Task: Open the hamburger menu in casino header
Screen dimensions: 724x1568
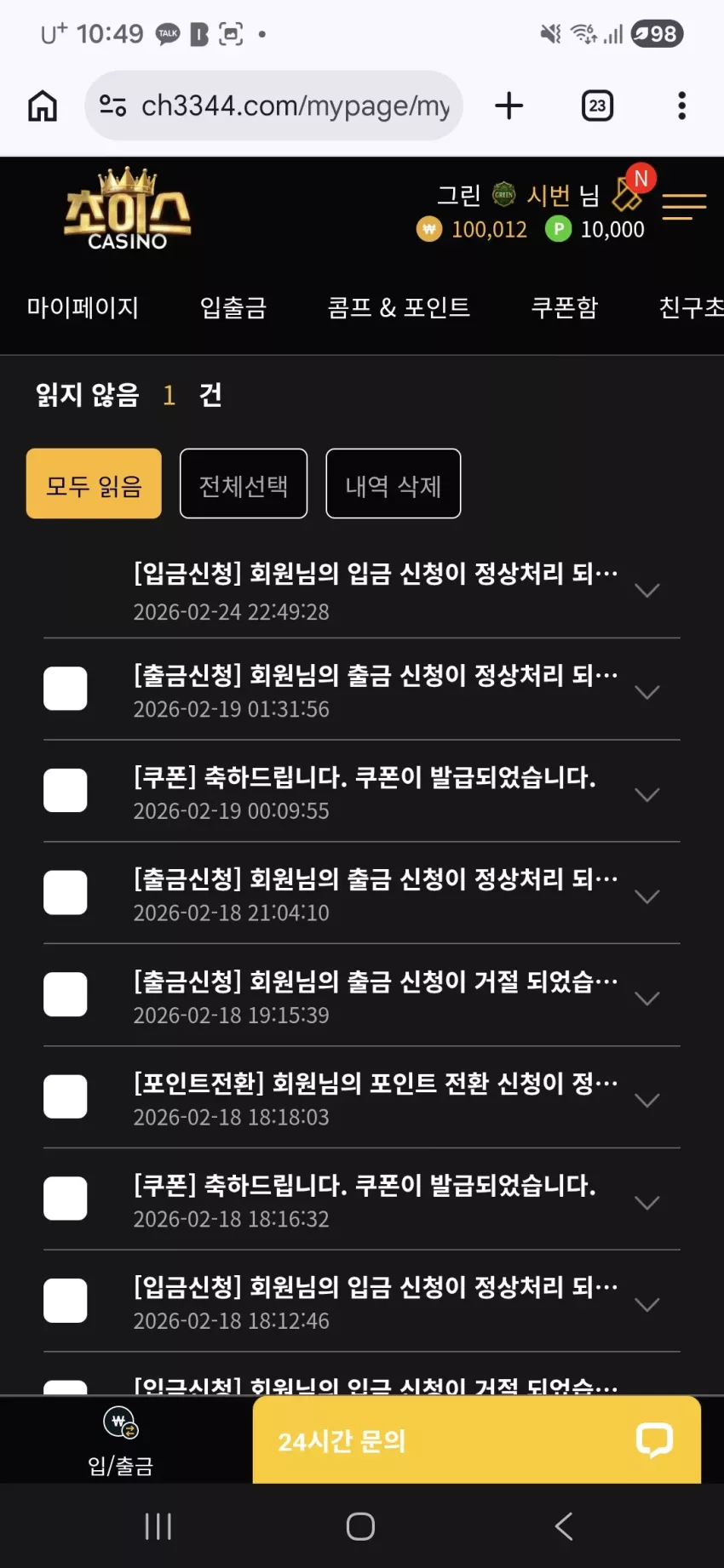Action: (x=684, y=206)
